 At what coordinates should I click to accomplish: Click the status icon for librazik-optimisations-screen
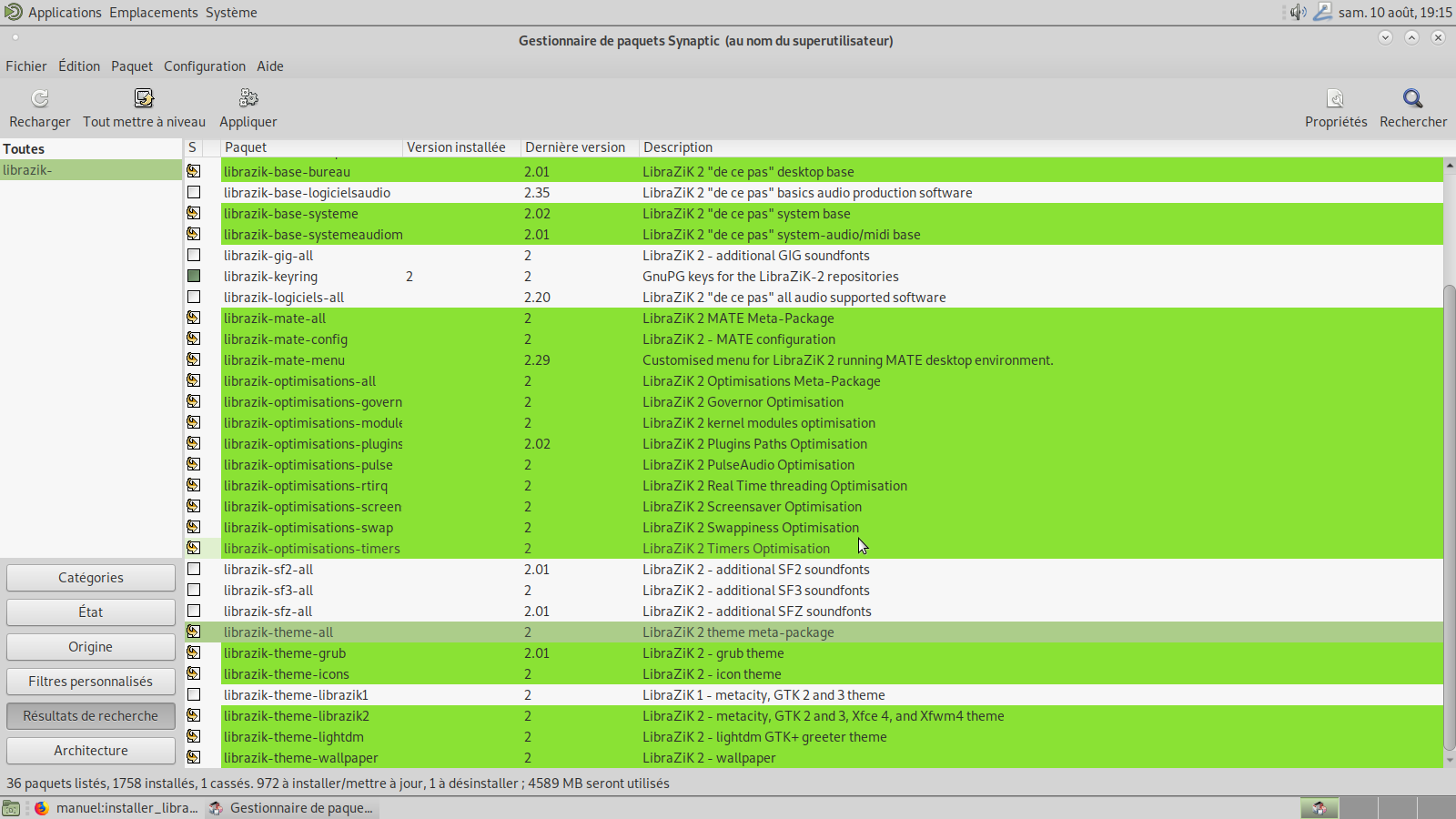click(x=194, y=506)
